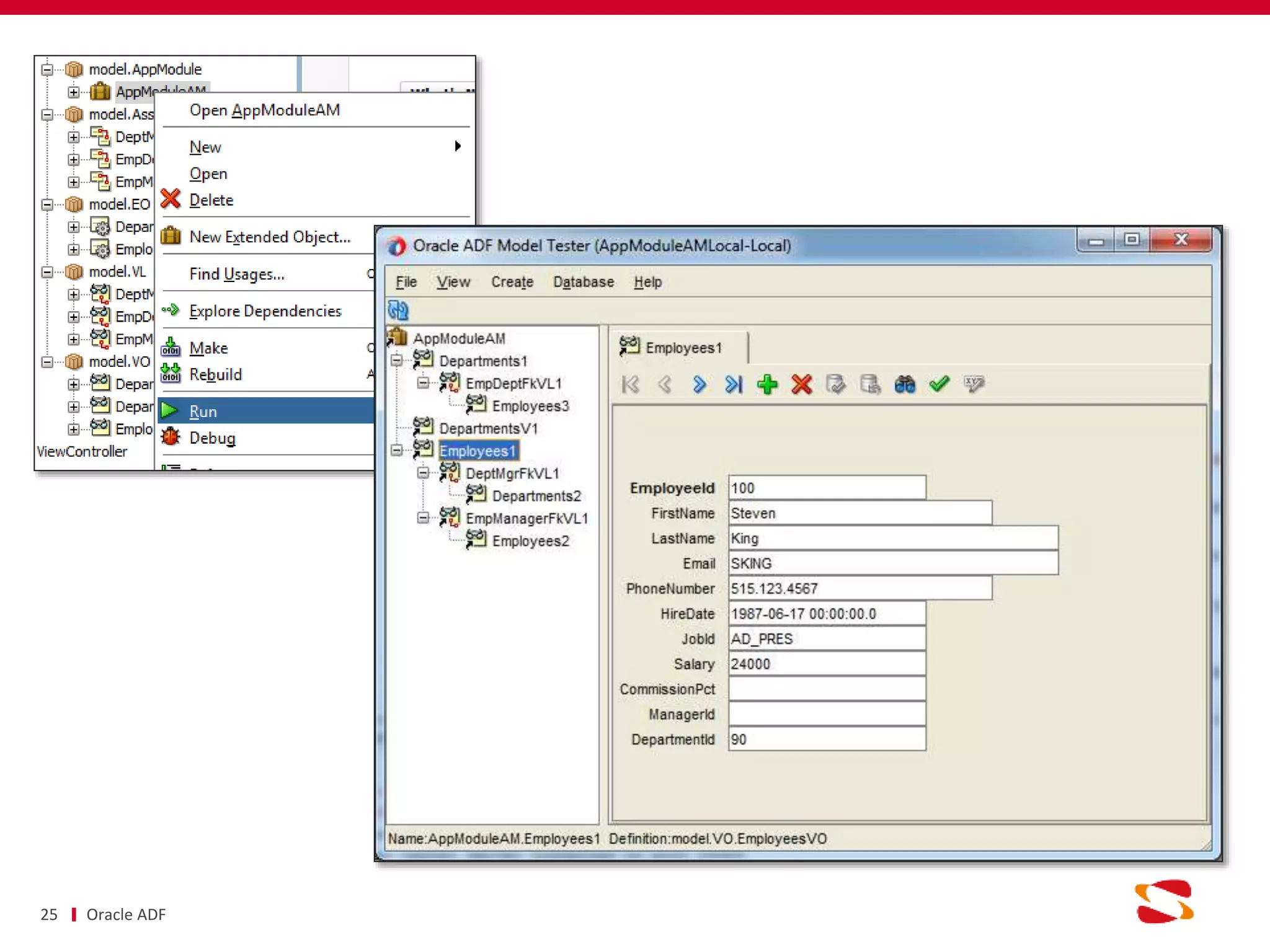Click the empty CommissionPct field
The width and height of the screenshot is (1270, 952).
tap(827, 689)
